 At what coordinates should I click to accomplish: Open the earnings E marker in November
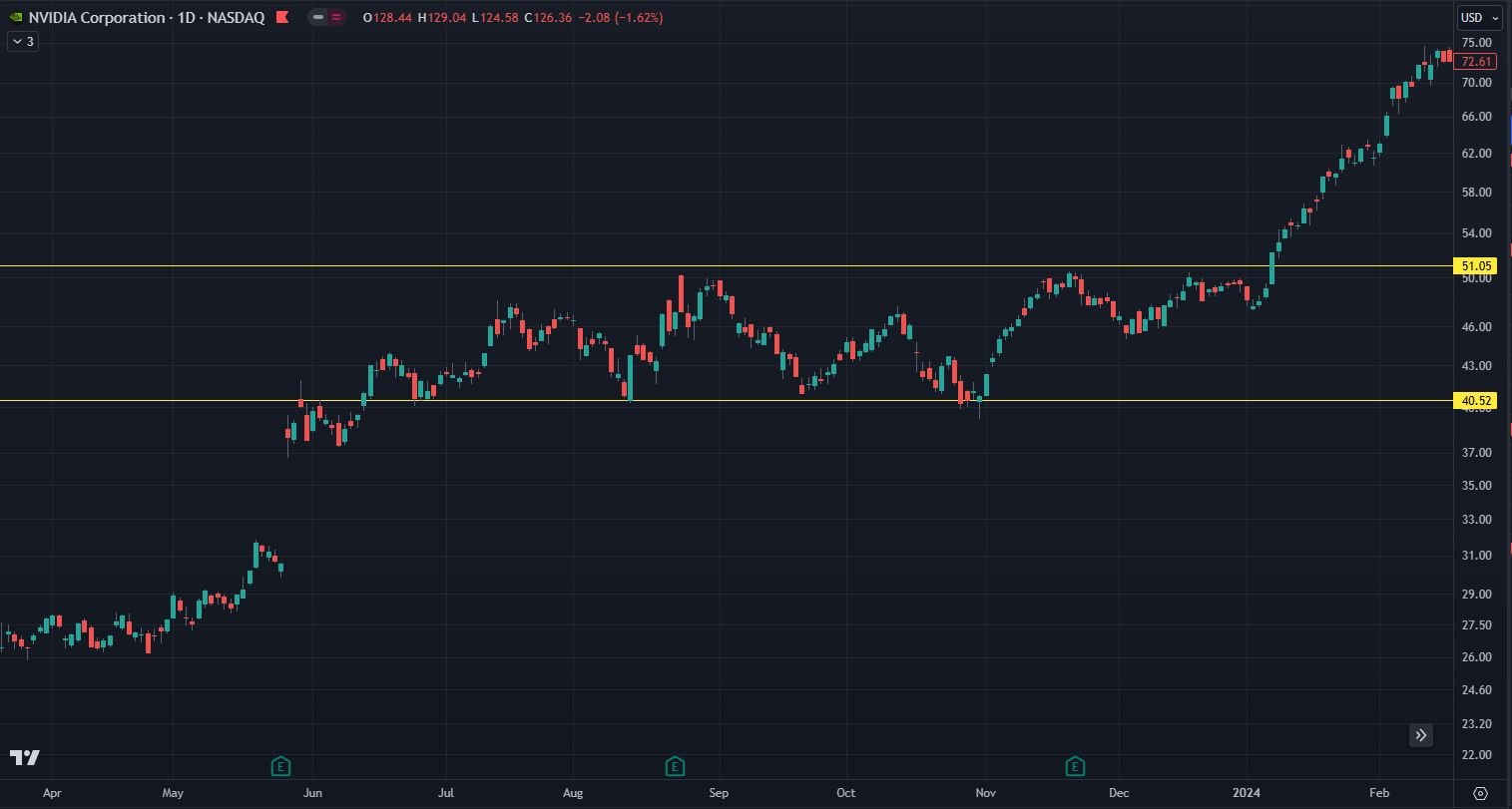click(x=1075, y=766)
